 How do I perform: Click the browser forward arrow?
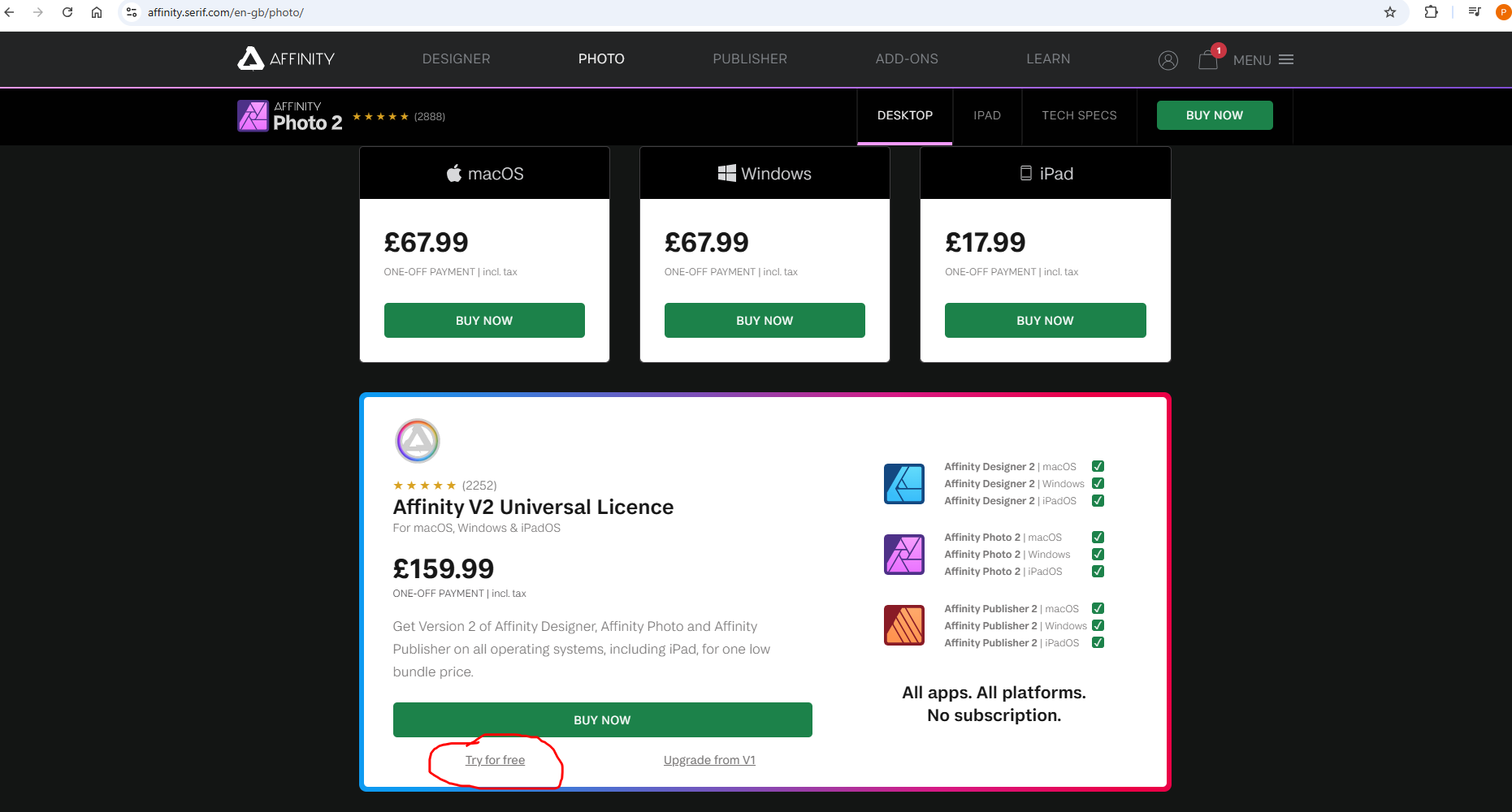38,12
